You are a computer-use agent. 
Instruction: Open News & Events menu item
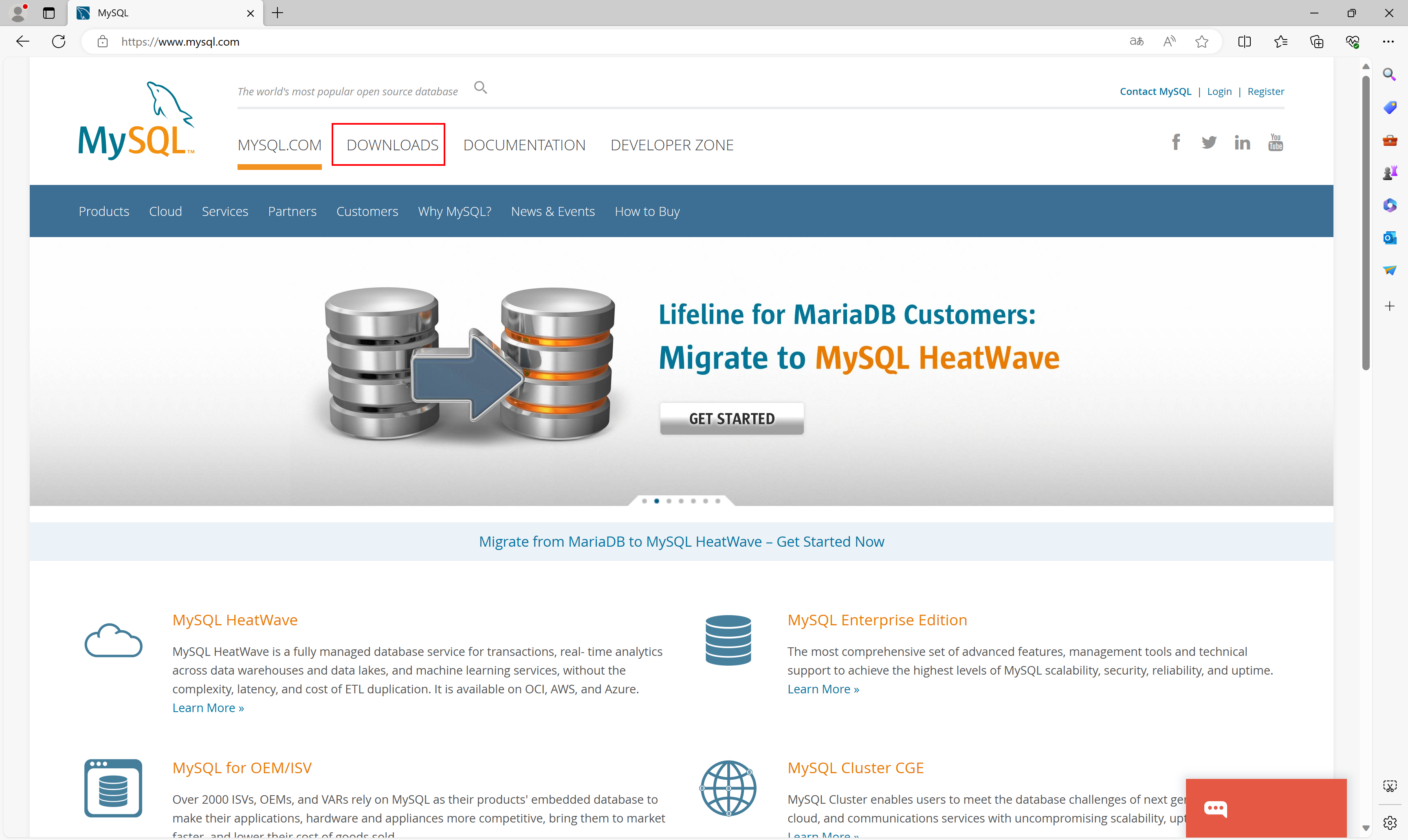coord(553,211)
